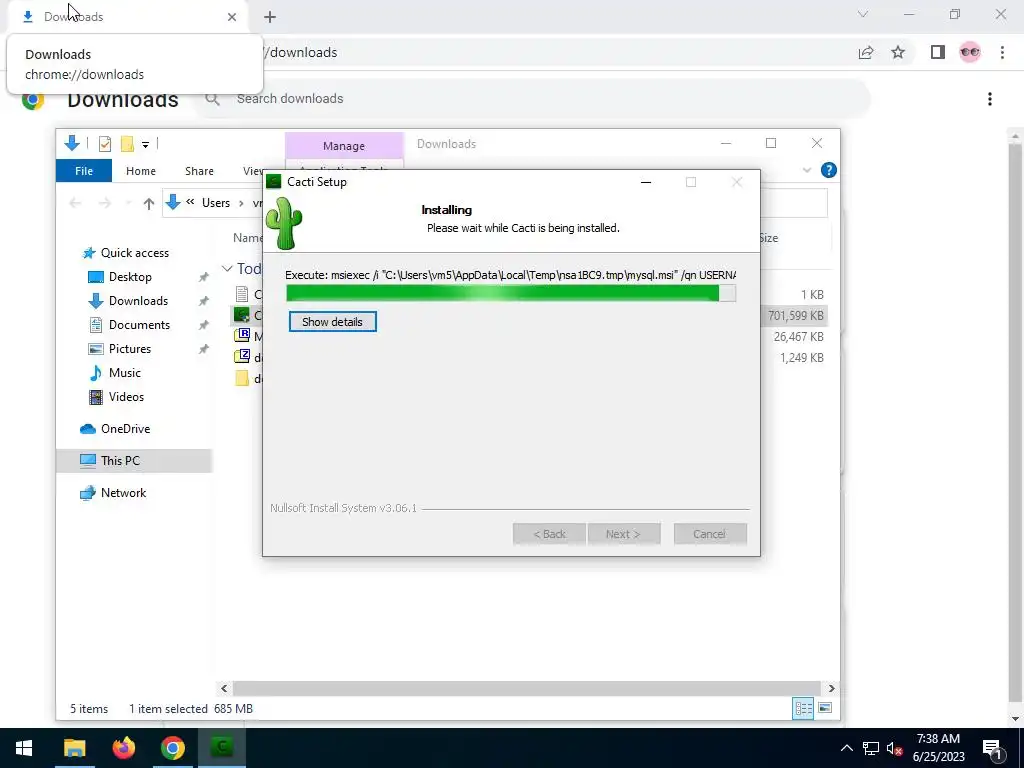The height and width of the screenshot is (768, 1024).
Task: Click the Desktop folder icon in the sidebar
Action: tap(95, 277)
